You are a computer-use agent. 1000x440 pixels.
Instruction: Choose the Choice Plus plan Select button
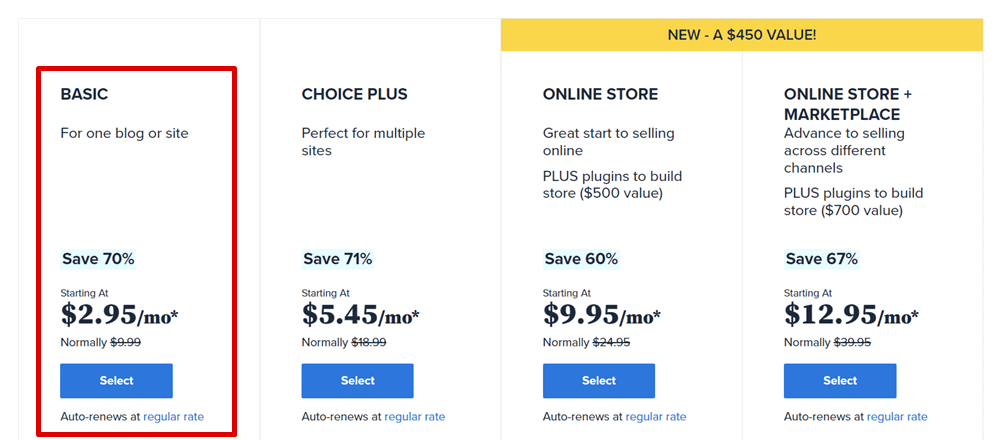357,381
